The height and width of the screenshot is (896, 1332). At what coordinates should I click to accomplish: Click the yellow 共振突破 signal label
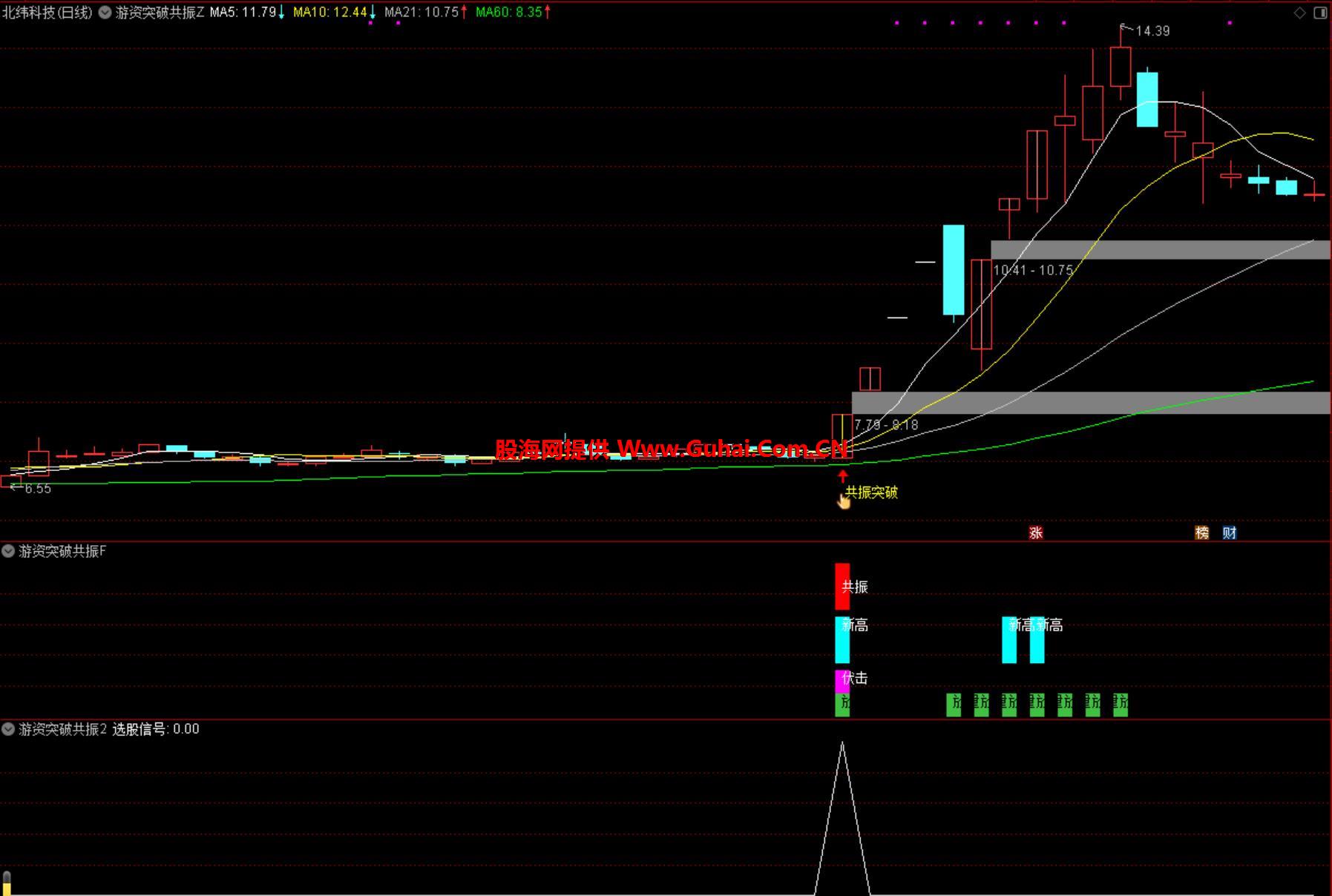pos(872,492)
